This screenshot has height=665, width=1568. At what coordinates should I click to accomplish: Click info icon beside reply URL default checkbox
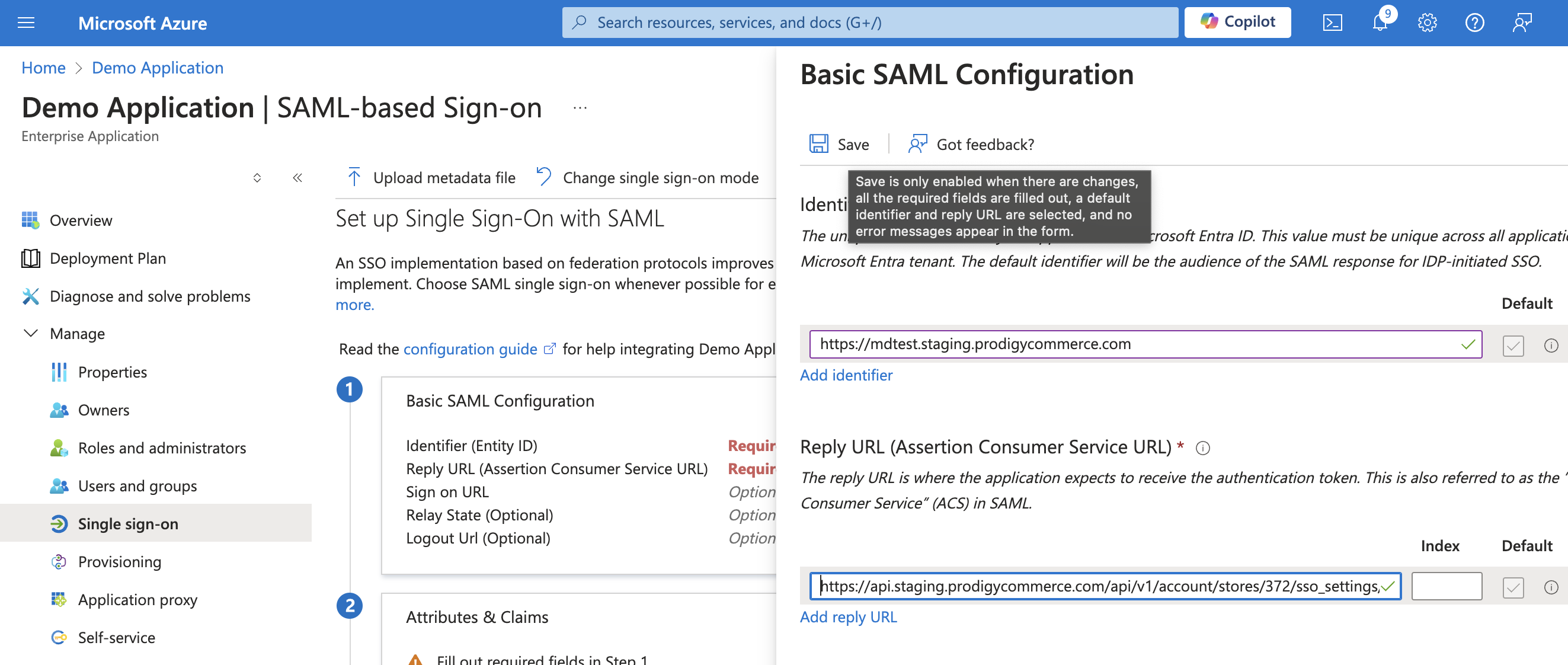click(1550, 588)
